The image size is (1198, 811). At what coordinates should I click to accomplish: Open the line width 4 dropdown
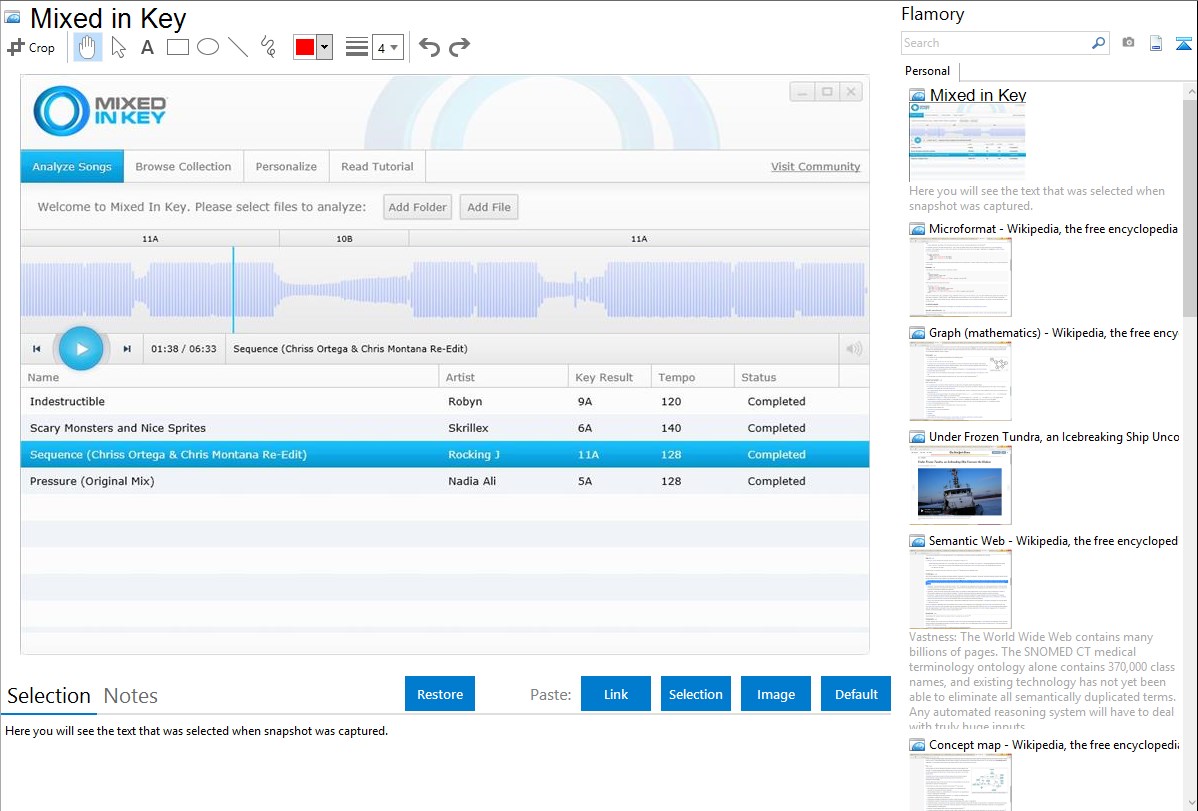click(387, 47)
